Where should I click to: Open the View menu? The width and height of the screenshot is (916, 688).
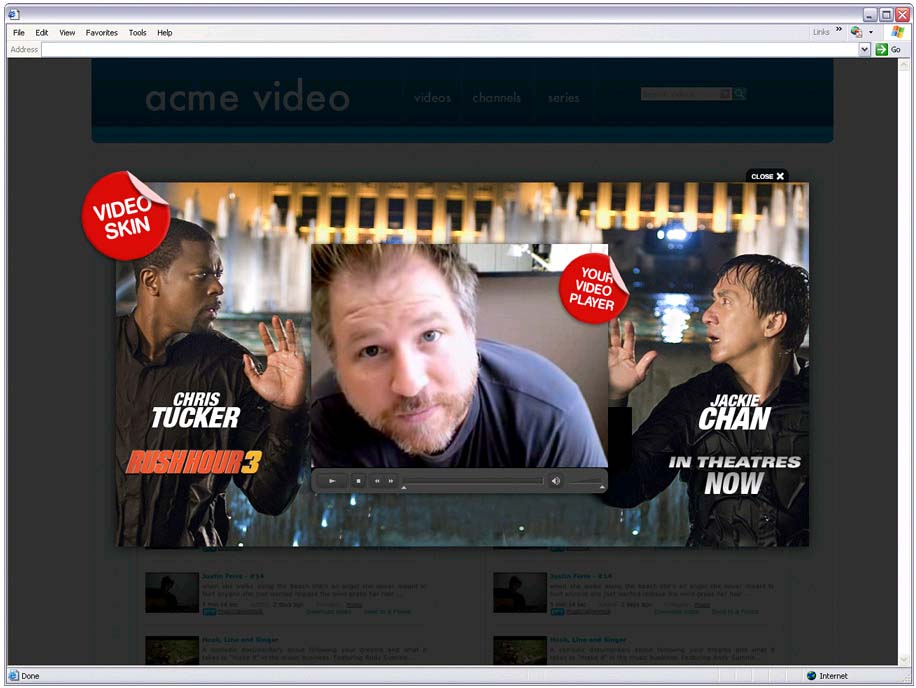click(x=67, y=33)
